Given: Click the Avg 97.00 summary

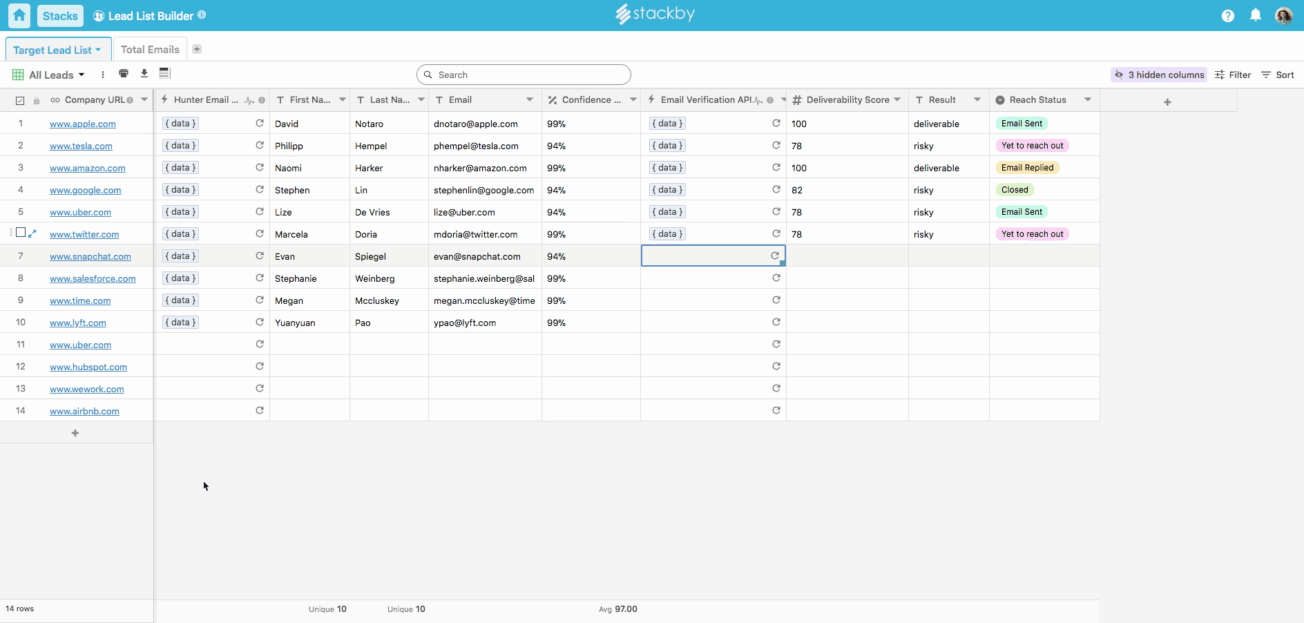Looking at the screenshot, I should (x=618, y=609).
